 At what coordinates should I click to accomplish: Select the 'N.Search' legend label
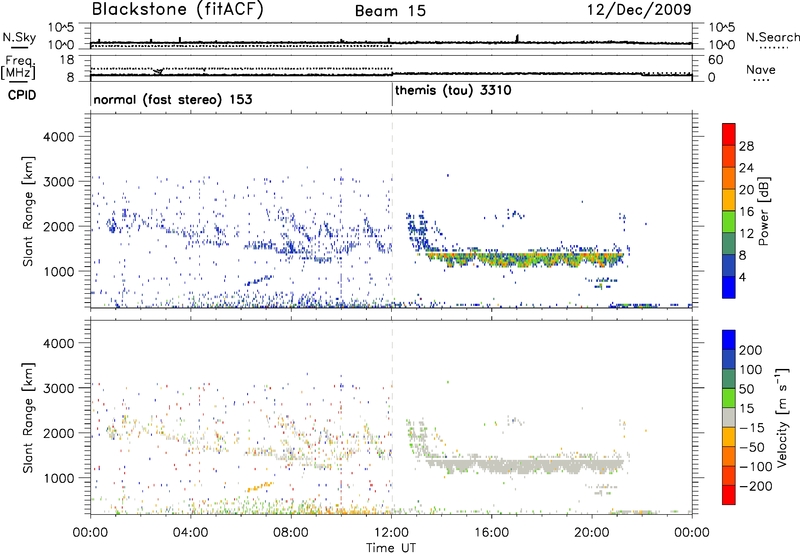[772, 37]
